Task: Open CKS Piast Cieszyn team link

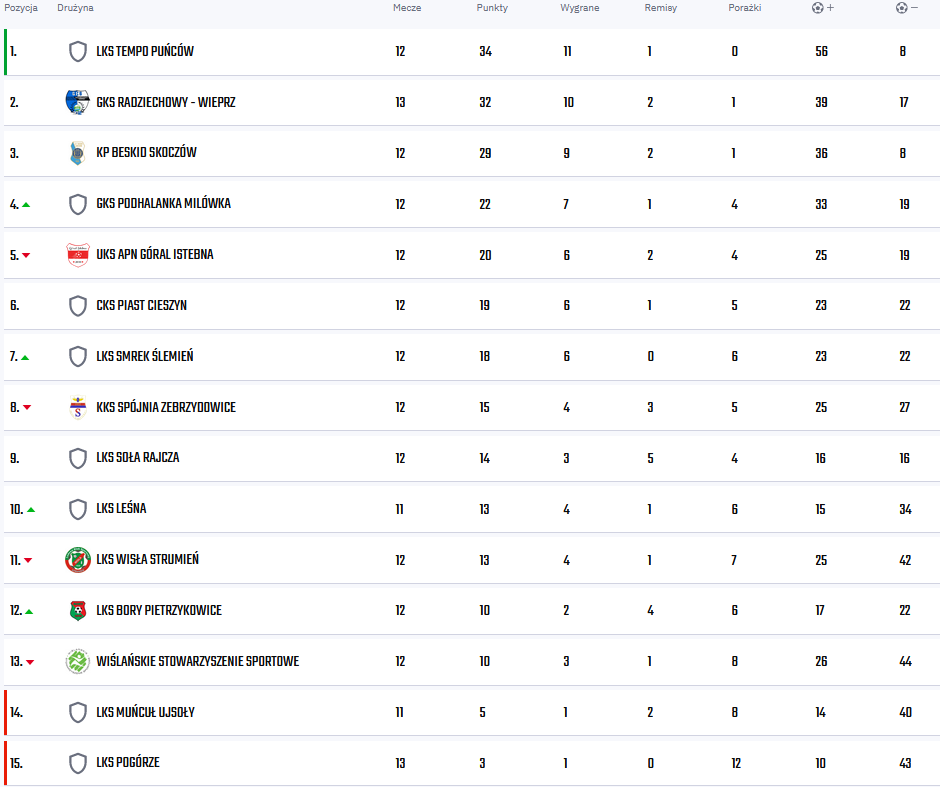Action: click(141, 306)
